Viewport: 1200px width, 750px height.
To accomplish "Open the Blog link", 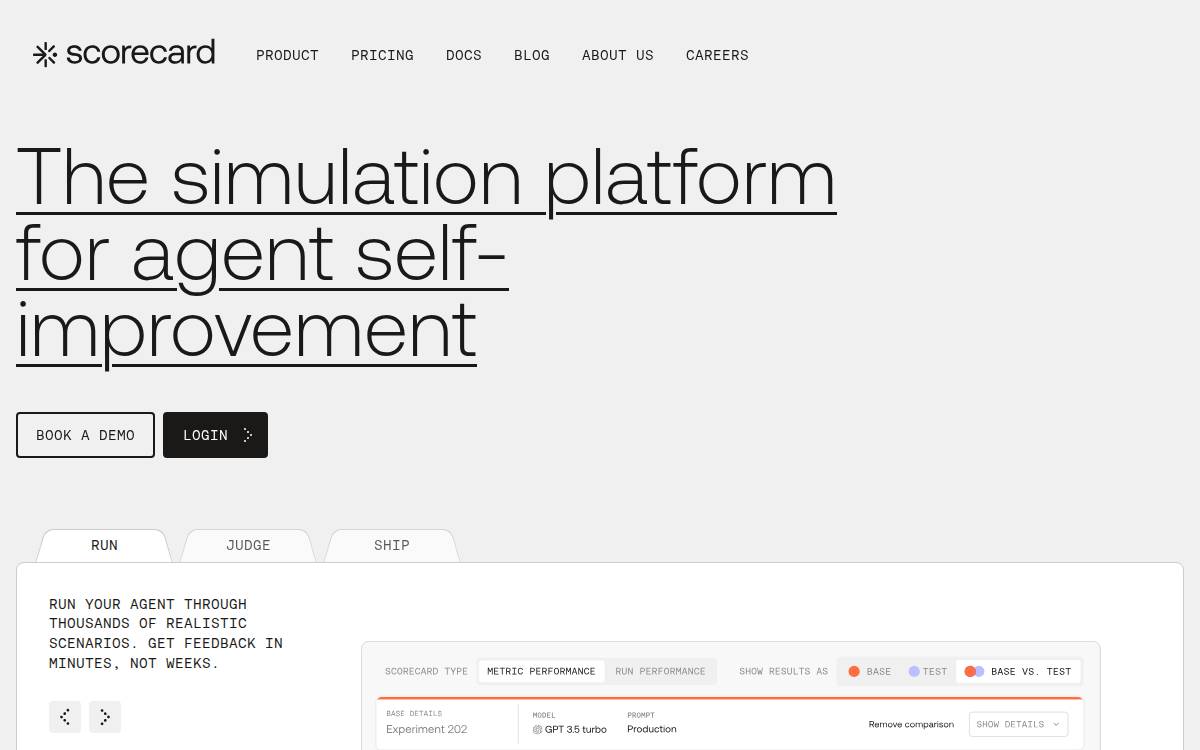I will [x=532, y=55].
